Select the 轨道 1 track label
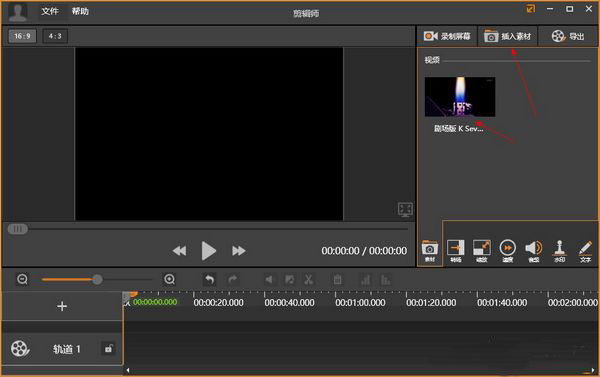The height and width of the screenshot is (377, 600). pos(67,349)
